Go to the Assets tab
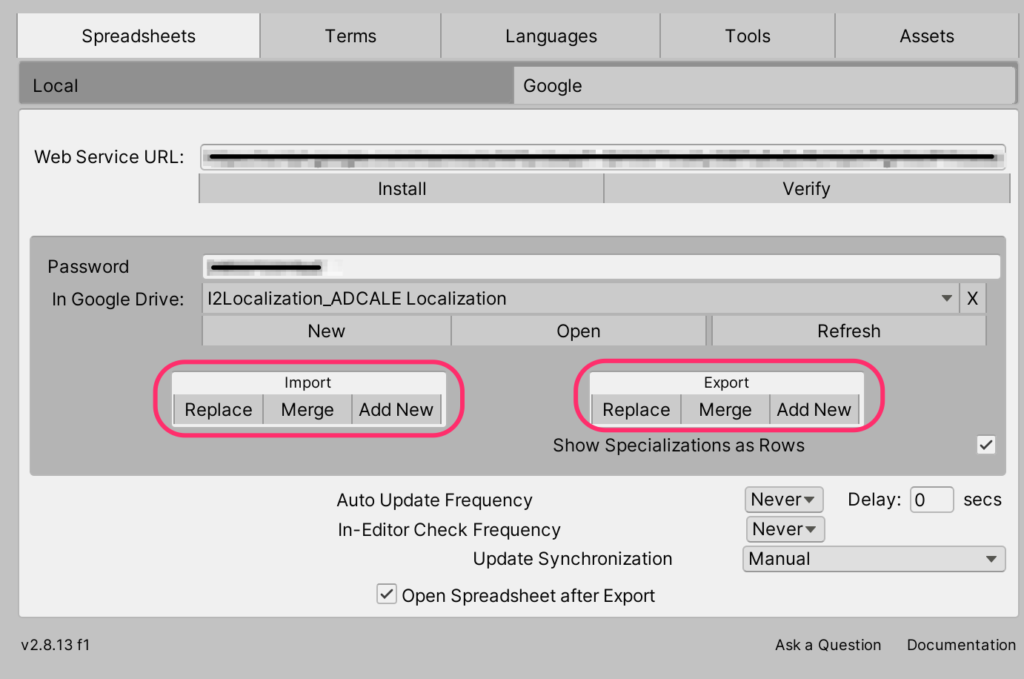 (x=926, y=36)
